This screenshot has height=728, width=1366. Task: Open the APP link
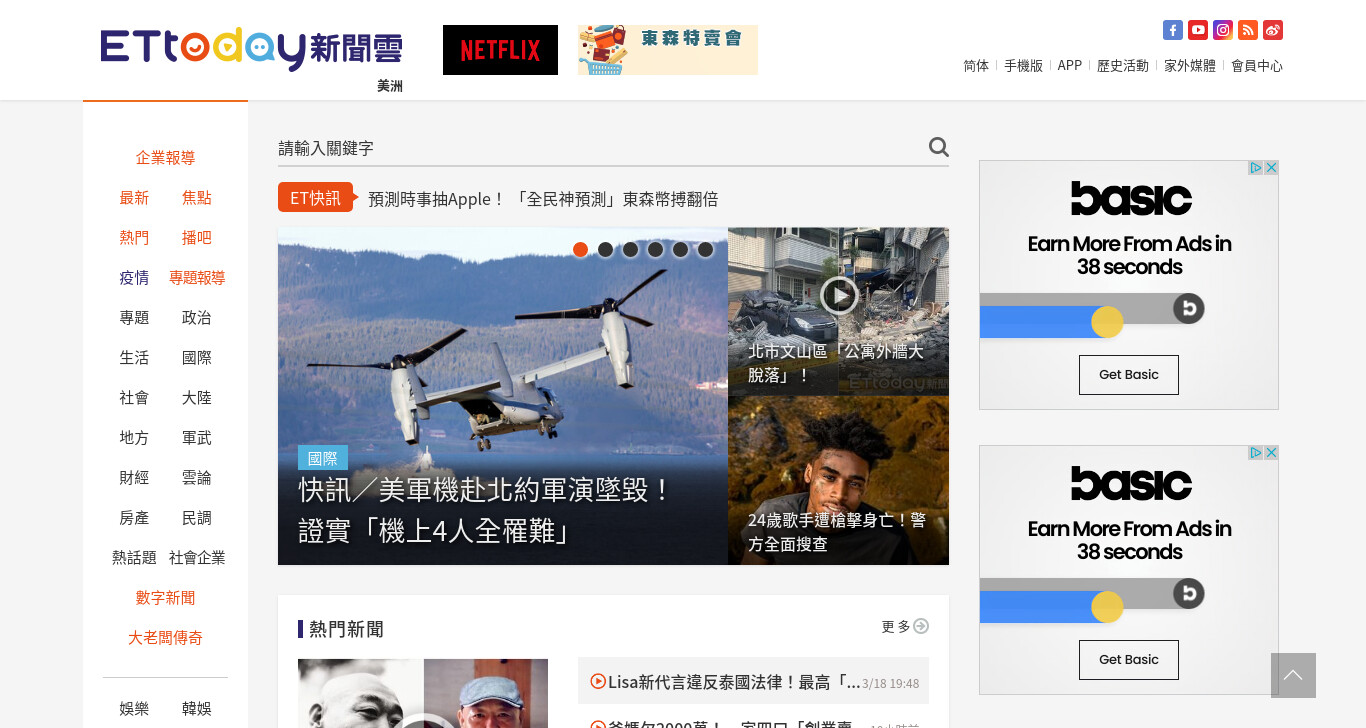1070,66
